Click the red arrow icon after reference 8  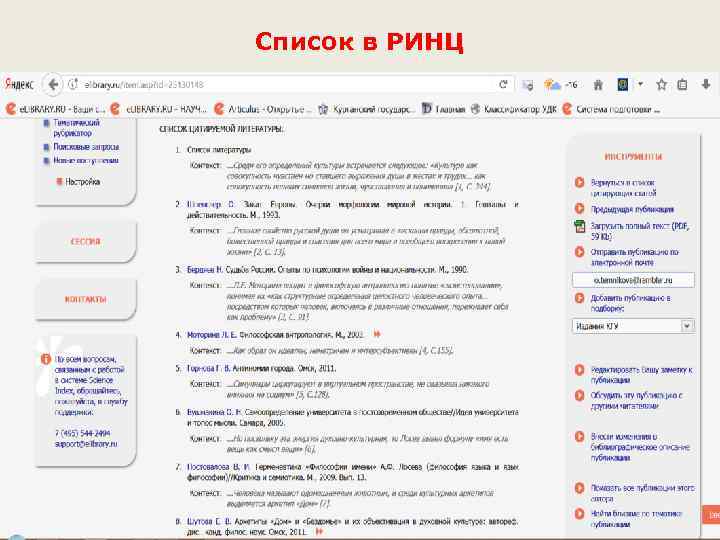(x=320, y=531)
